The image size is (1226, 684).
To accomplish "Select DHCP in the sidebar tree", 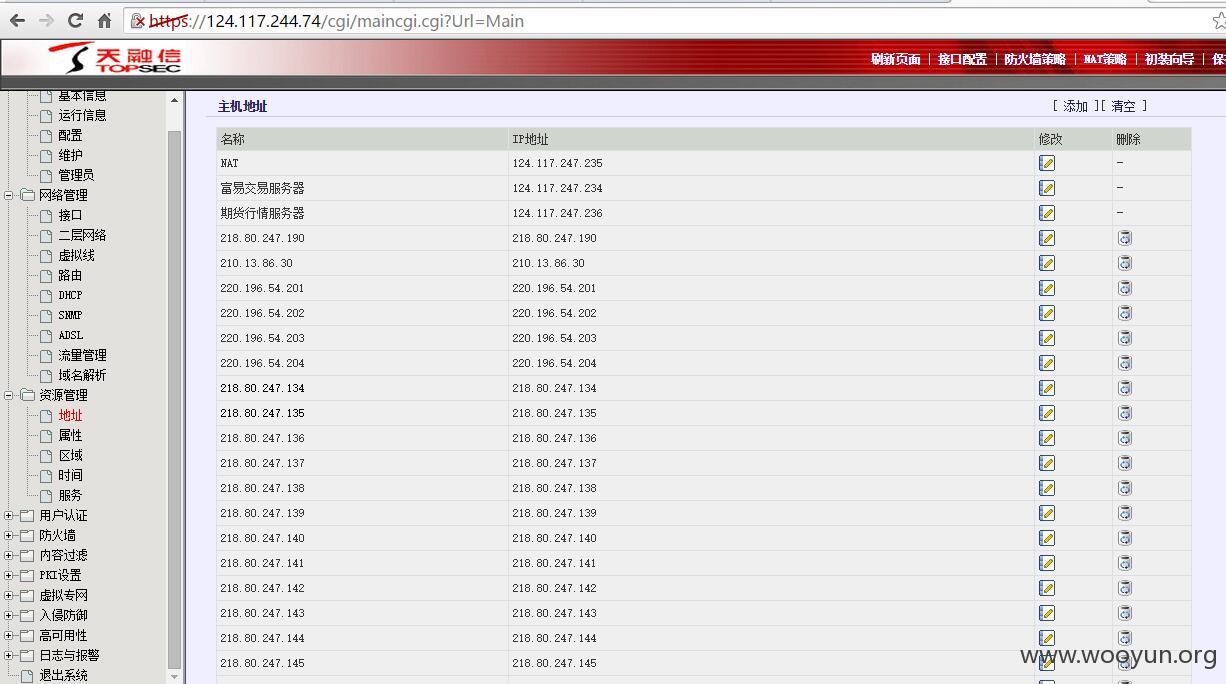I will click(70, 295).
